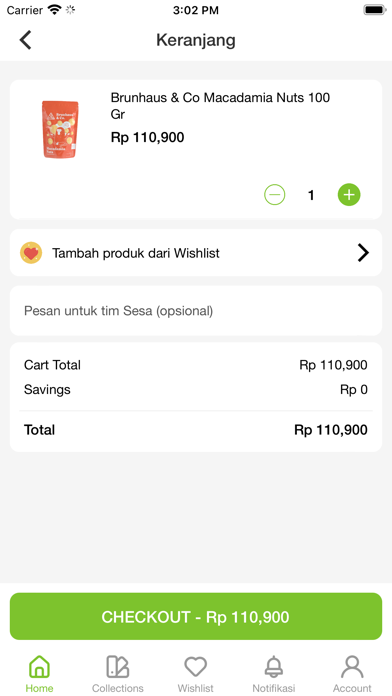Screen dimensions: 392x696
Task: Open the Home tab icon
Action: [x=39, y=667]
